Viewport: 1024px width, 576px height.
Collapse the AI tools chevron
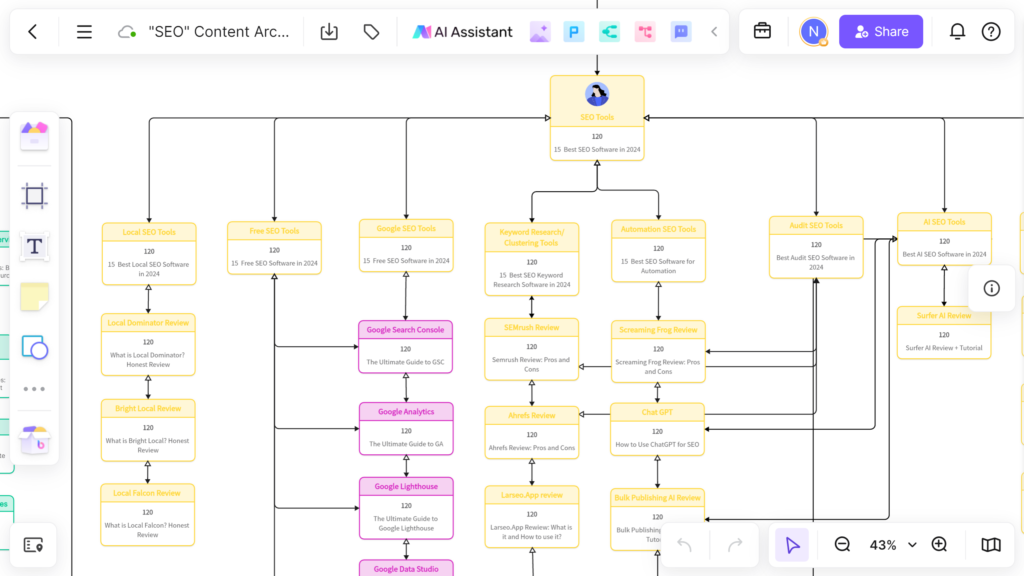coord(714,32)
